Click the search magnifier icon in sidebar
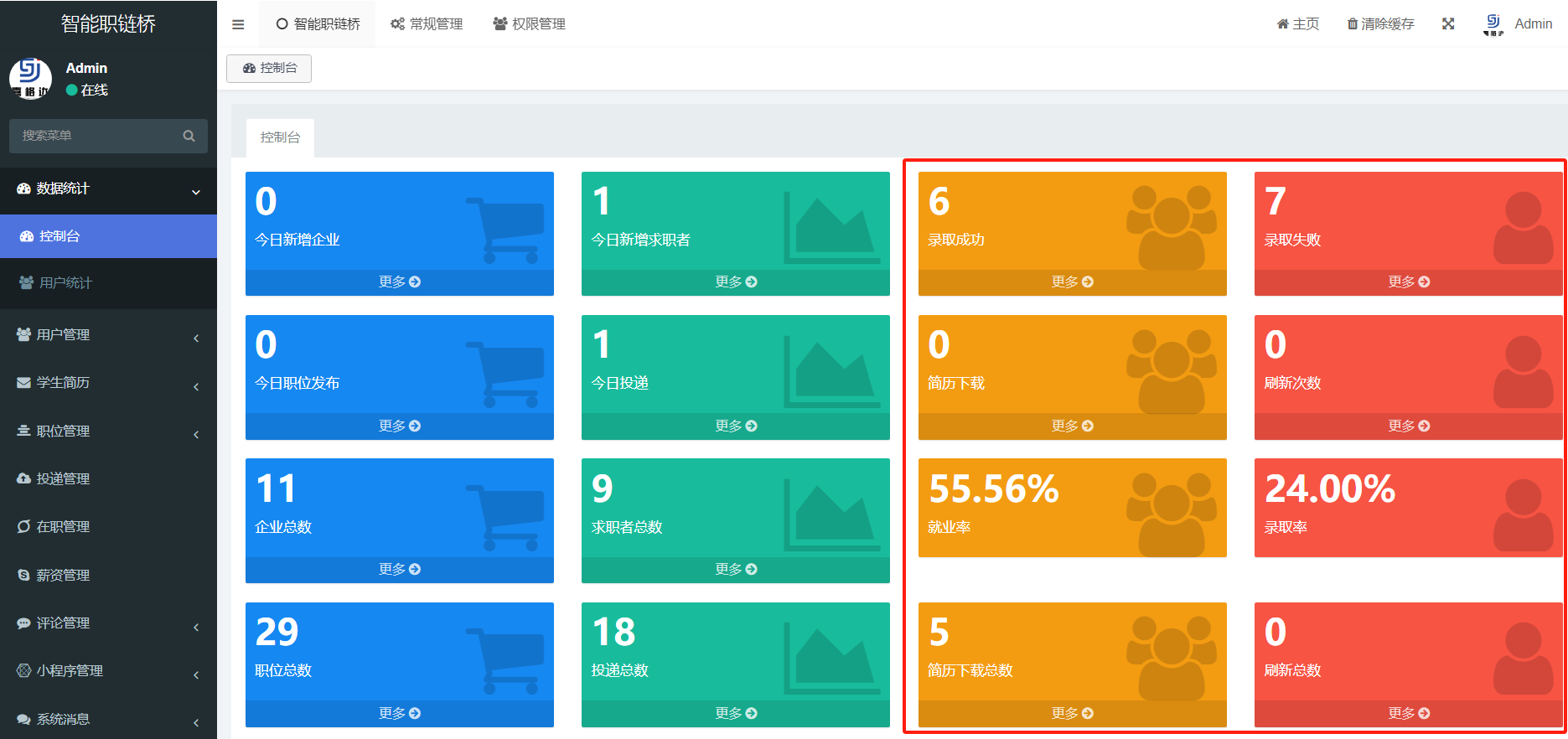 pyautogui.click(x=189, y=136)
